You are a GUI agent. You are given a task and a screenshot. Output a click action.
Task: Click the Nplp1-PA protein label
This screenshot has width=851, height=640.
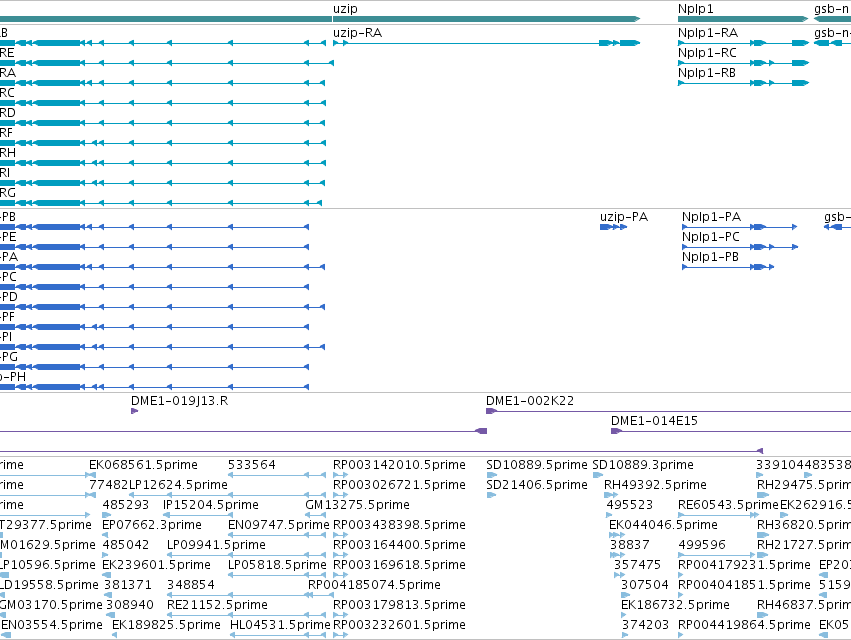[712, 217]
